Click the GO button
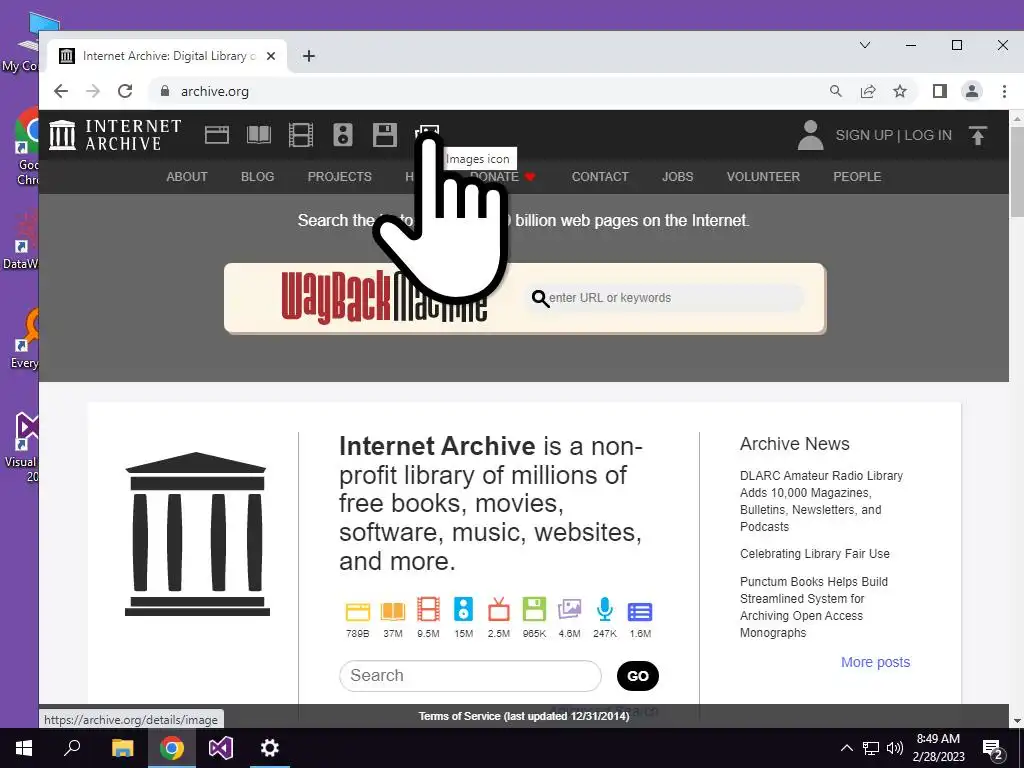The height and width of the screenshot is (768, 1024). point(637,676)
